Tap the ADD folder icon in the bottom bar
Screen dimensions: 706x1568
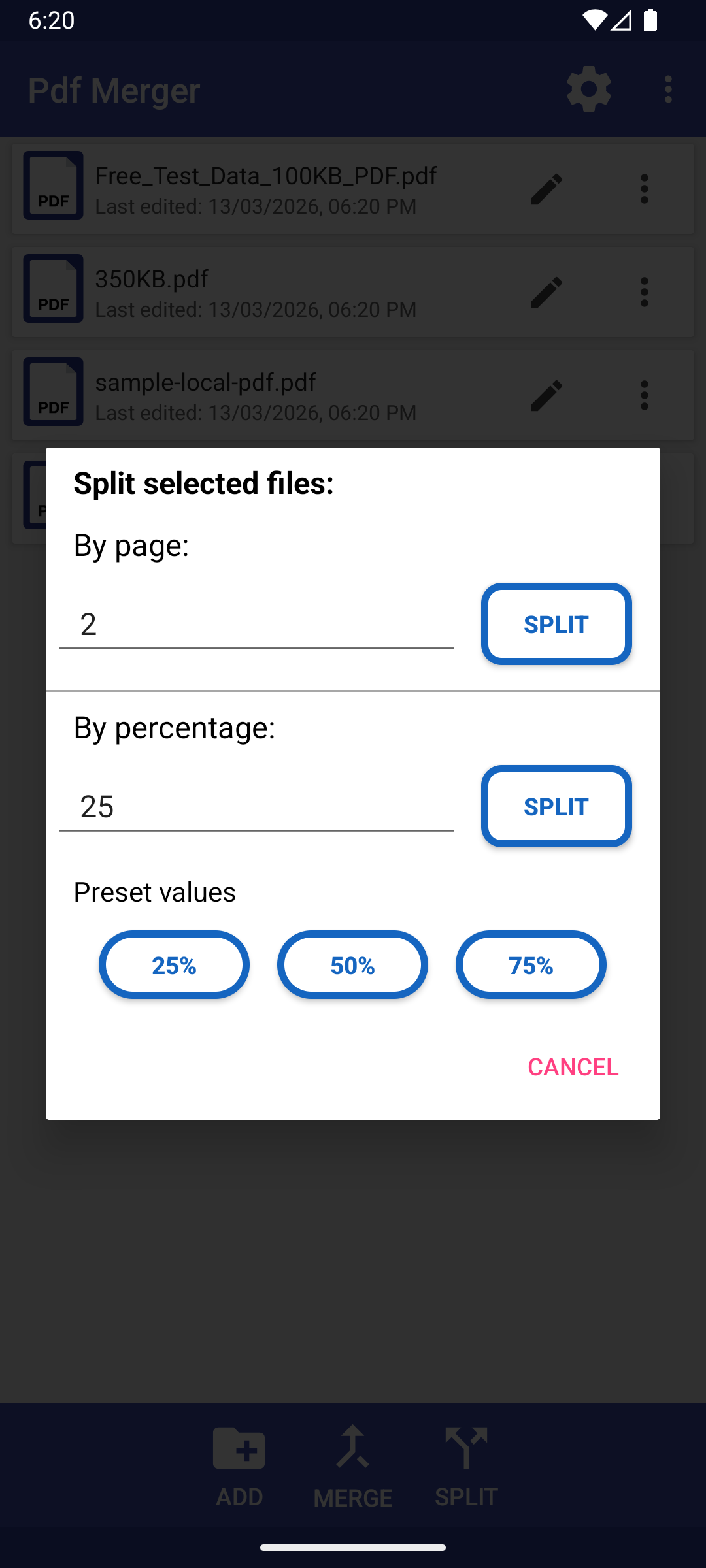coord(239,1449)
